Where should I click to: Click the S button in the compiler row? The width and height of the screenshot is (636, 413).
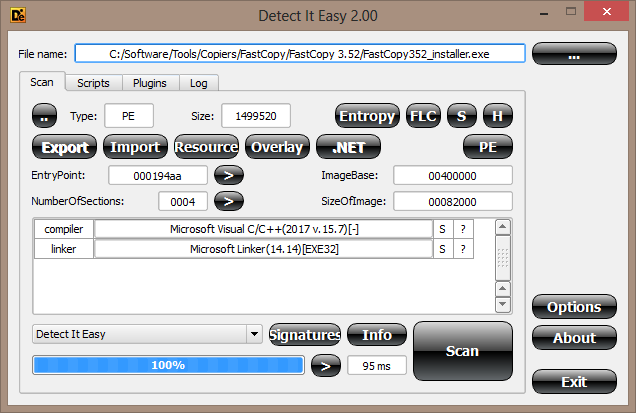click(x=443, y=229)
